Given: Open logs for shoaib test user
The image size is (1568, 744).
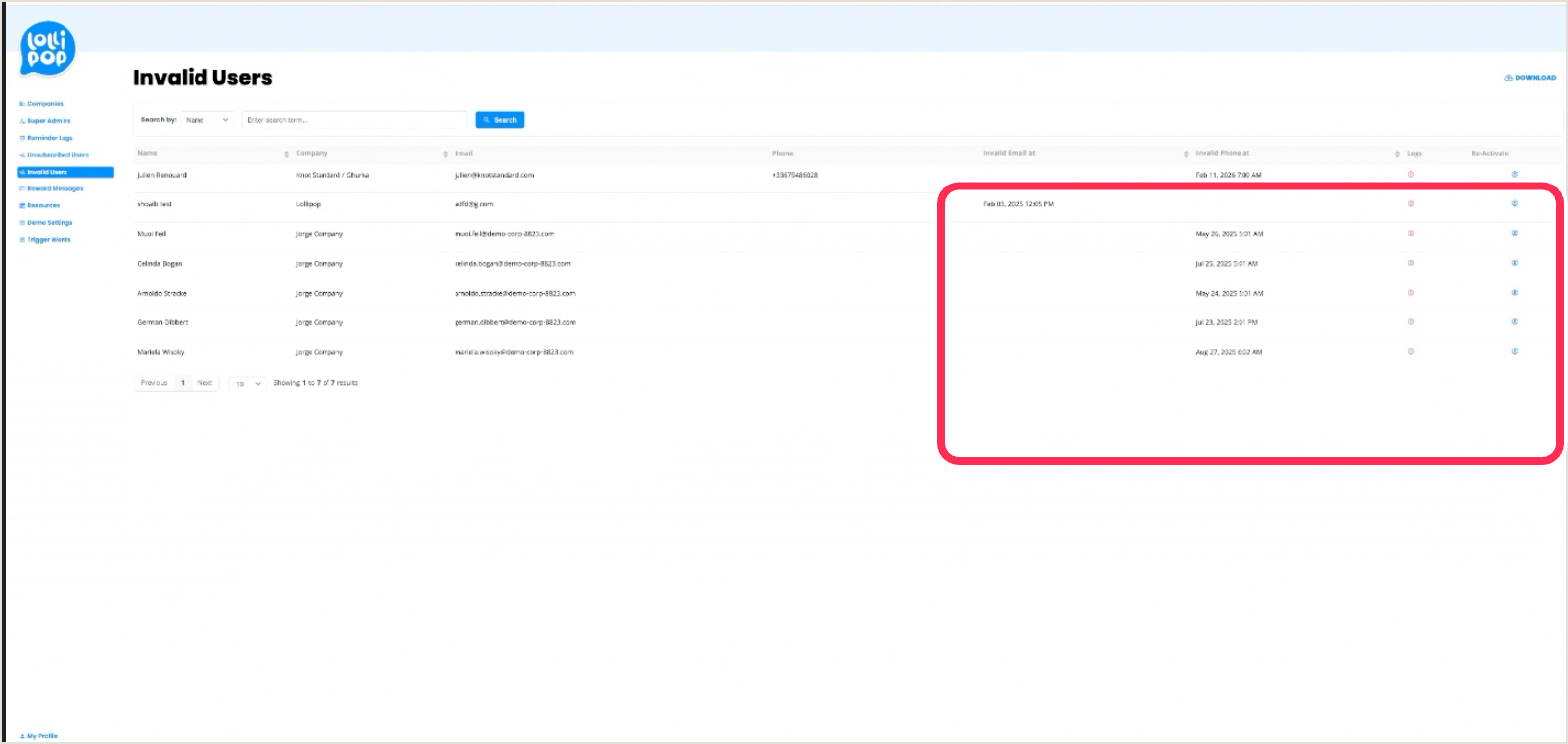Looking at the screenshot, I should coord(1411,204).
